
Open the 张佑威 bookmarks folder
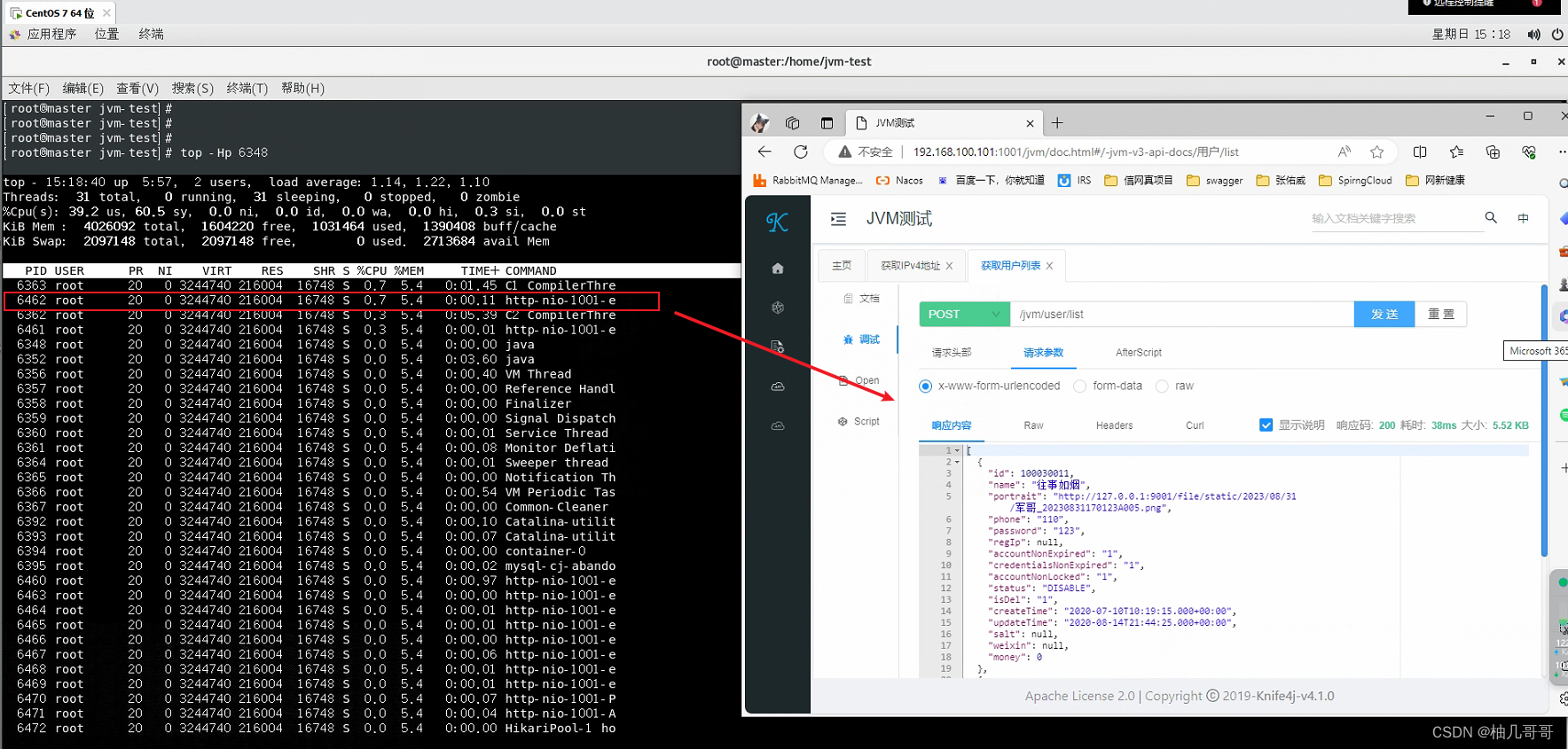(x=1281, y=180)
